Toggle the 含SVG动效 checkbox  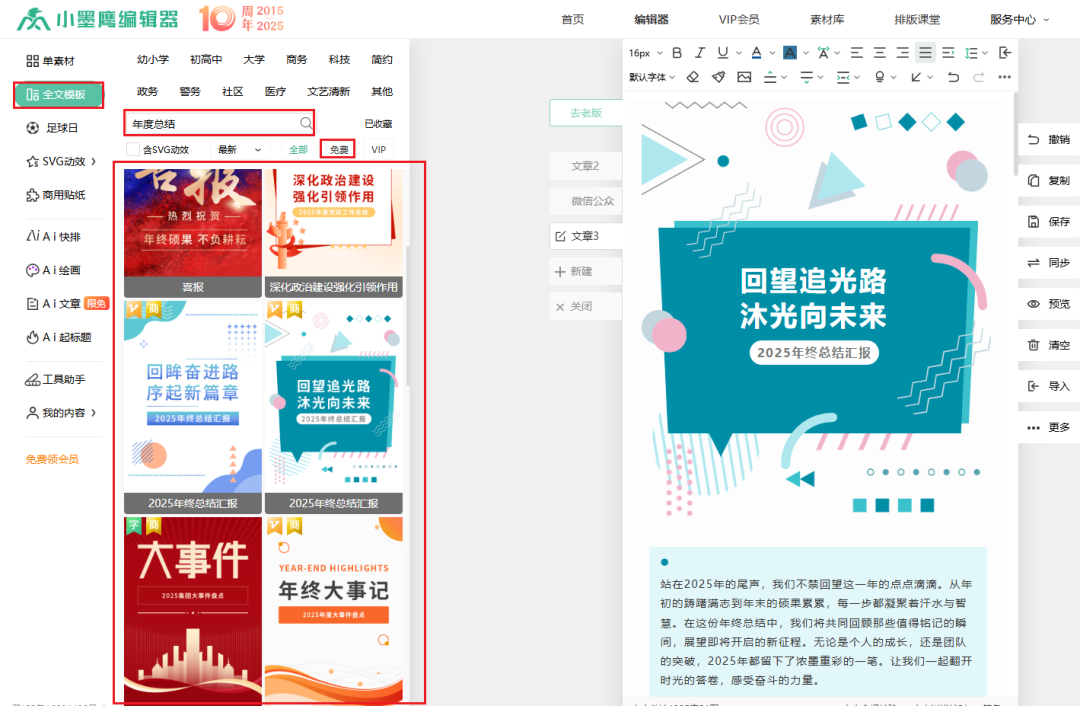(133, 149)
